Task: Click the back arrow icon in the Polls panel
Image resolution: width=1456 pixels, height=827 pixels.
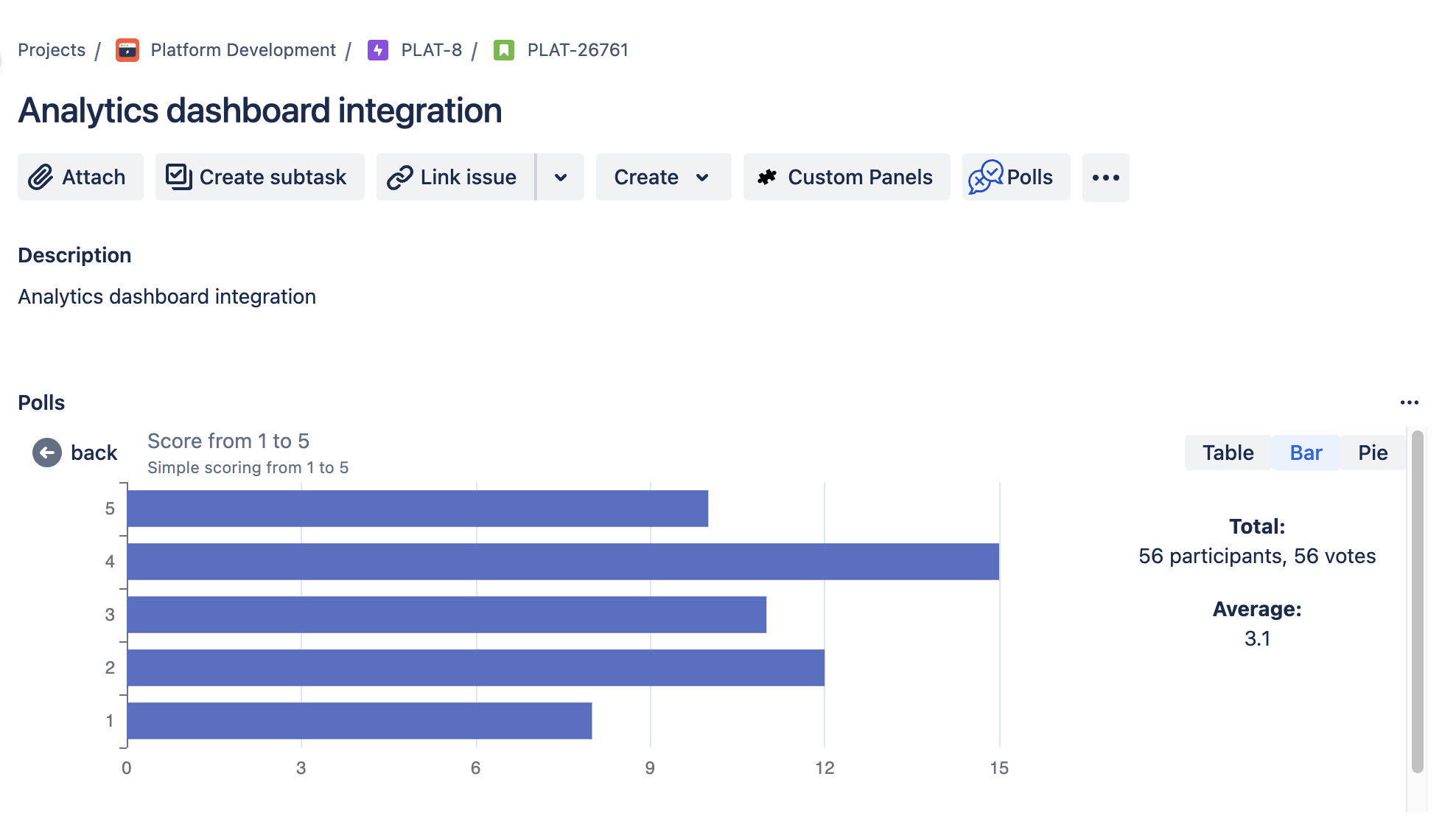Action: (46, 452)
